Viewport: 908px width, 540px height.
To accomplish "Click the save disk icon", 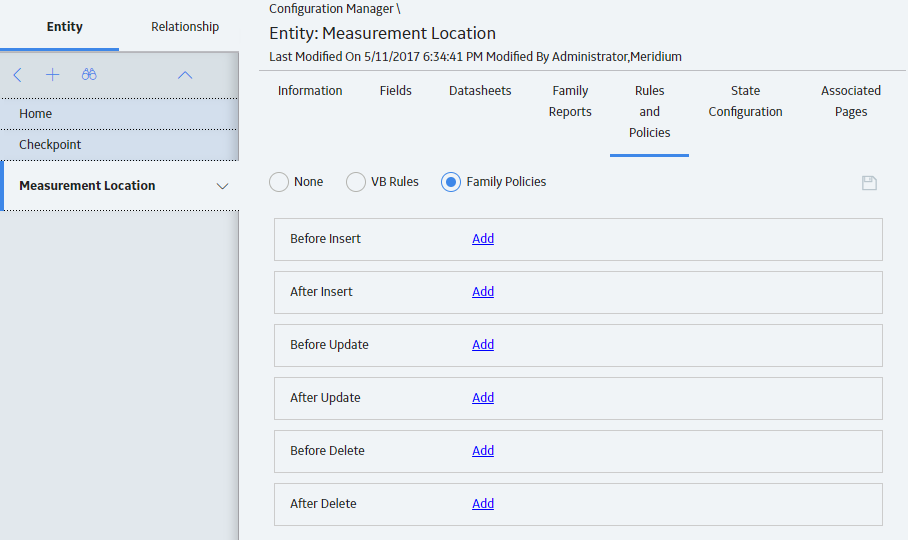I will pos(869,183).
